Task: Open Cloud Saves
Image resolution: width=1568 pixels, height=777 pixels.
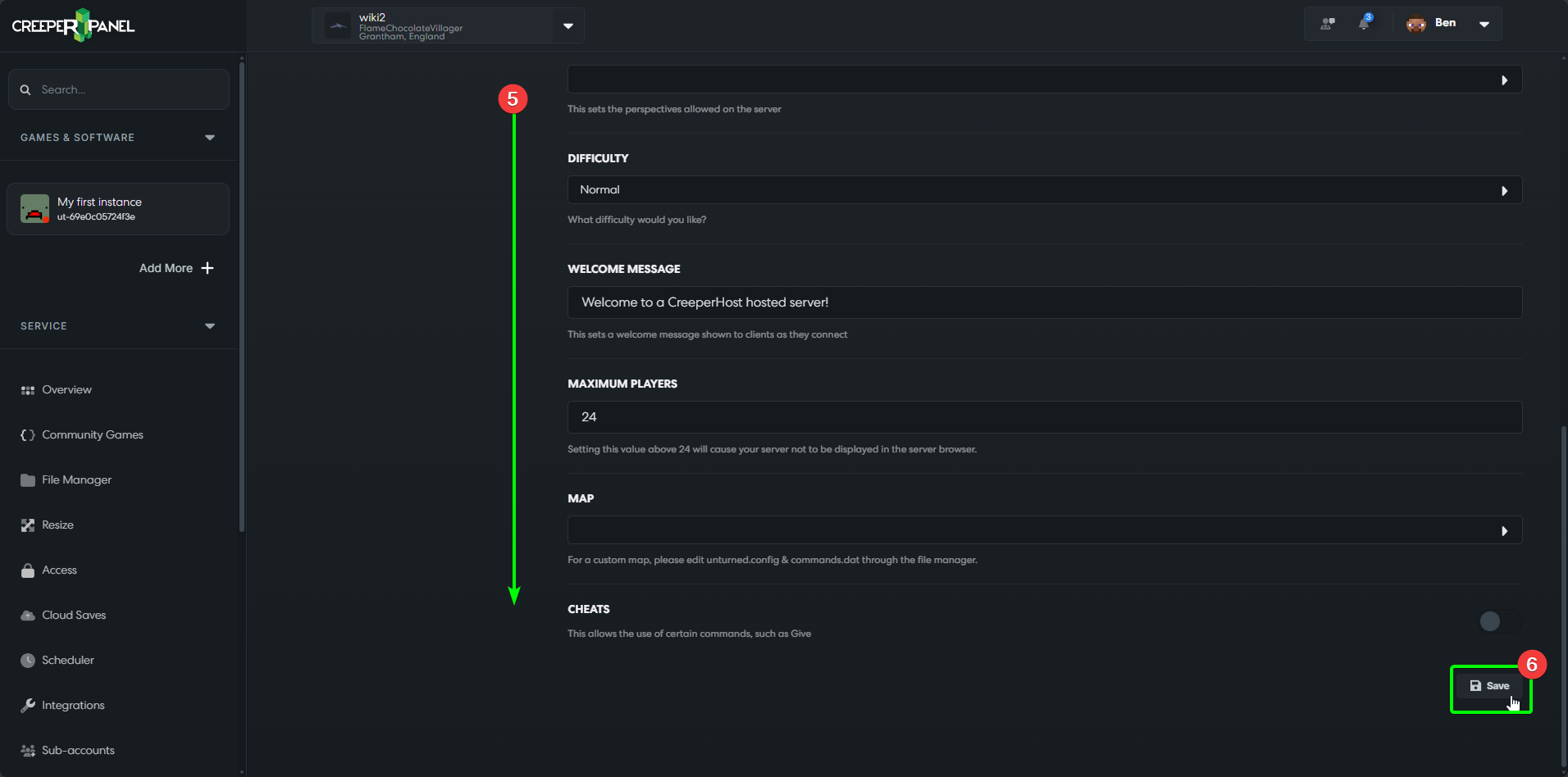Action: [x=74, y=615]
